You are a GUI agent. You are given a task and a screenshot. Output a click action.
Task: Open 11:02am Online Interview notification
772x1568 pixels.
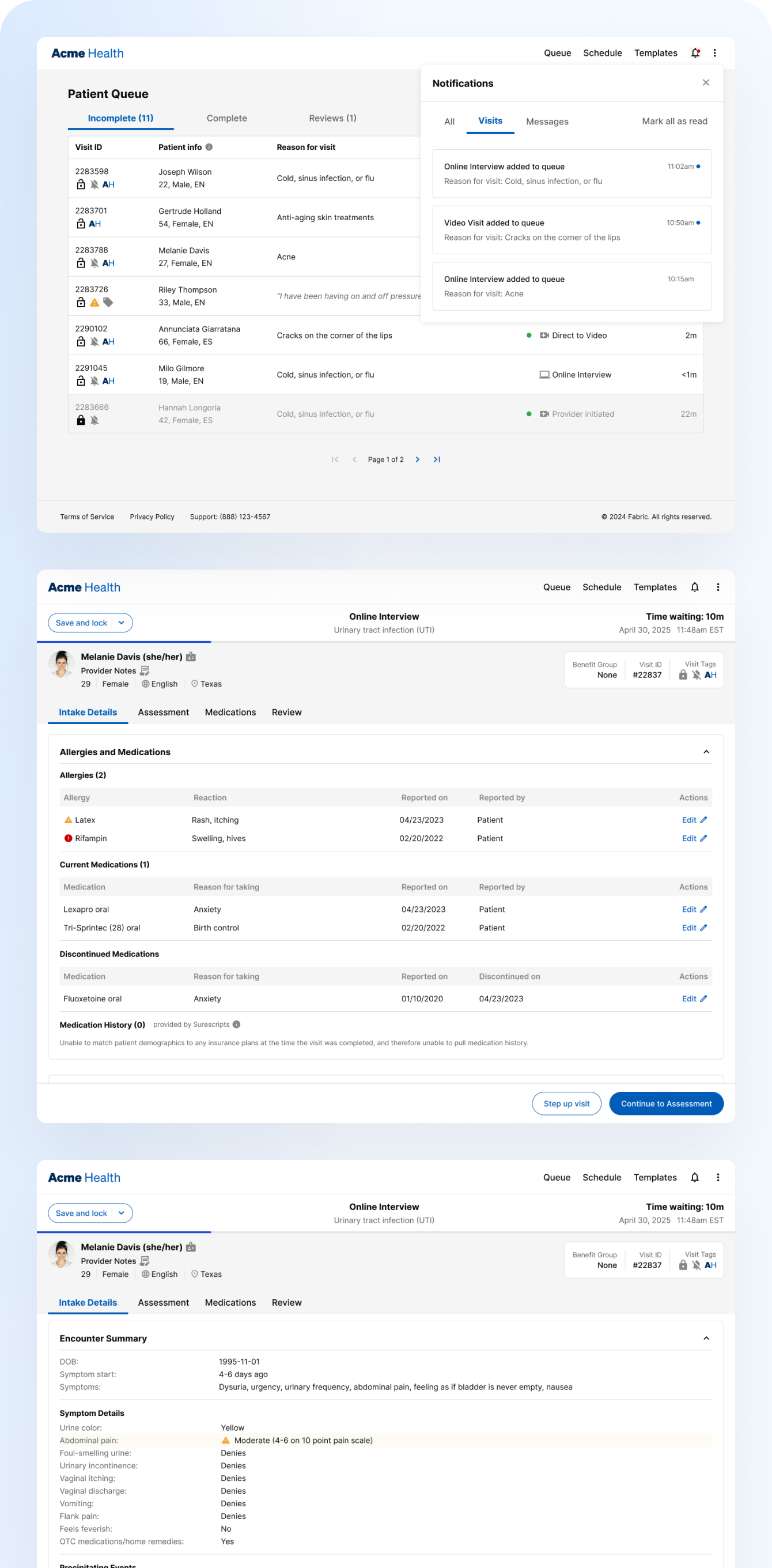pos(572,174)
